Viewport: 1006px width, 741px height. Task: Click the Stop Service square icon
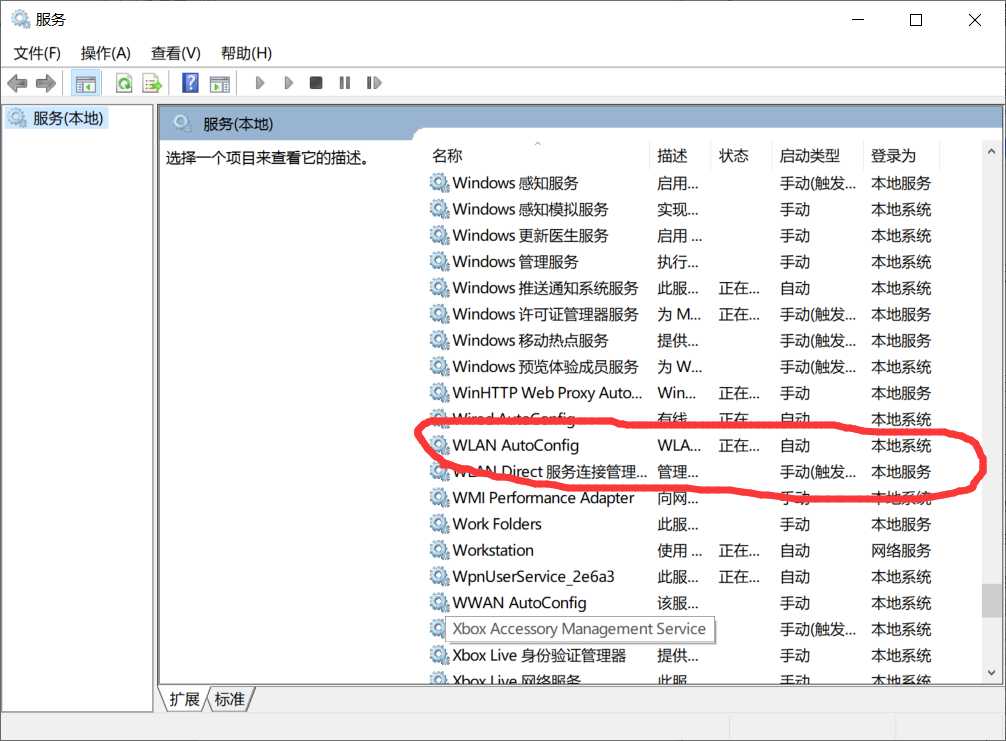[315, 83]
